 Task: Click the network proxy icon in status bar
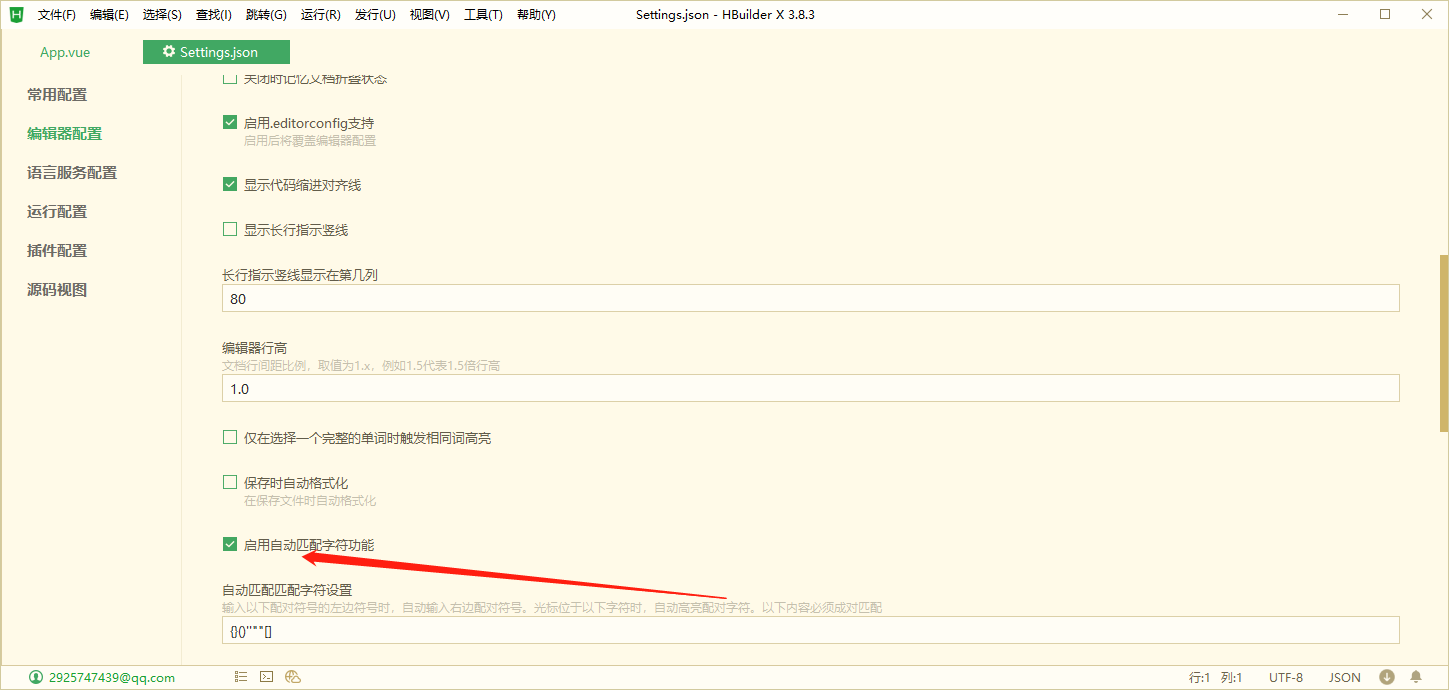pyautogui.click(x=292, y=677)
